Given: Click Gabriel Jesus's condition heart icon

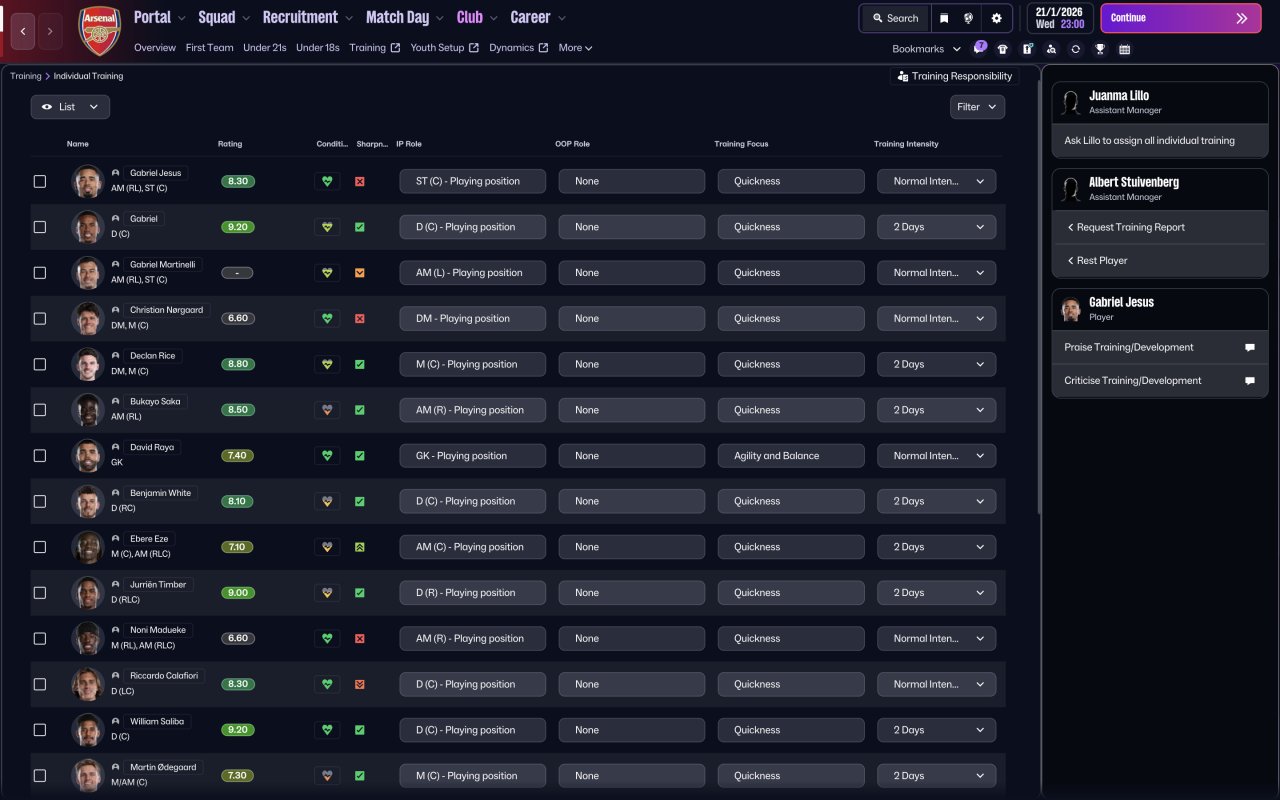Looking at the screenshot, I should point(326,182).
